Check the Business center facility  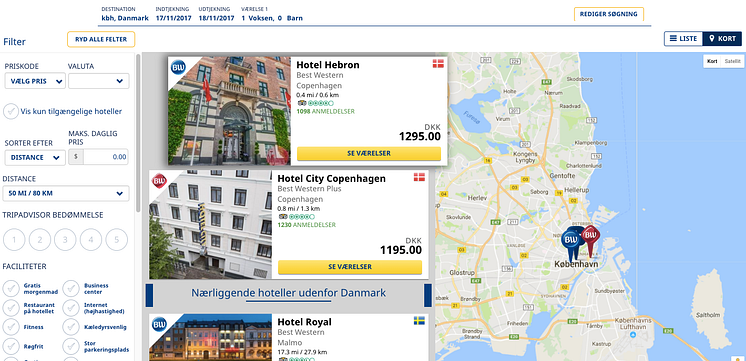(x=71, y=288)
